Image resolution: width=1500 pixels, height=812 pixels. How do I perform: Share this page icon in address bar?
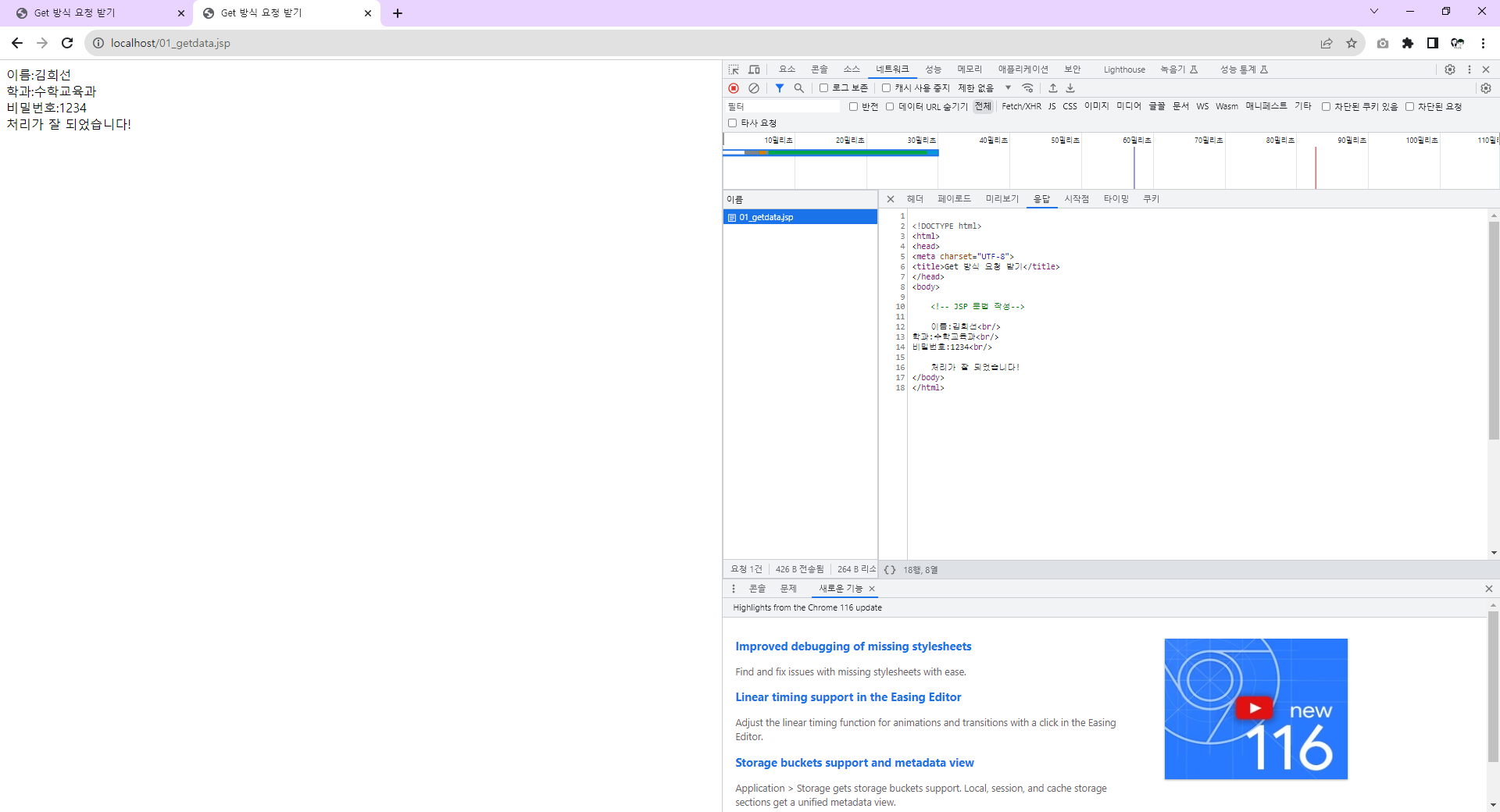[1327, 43]
